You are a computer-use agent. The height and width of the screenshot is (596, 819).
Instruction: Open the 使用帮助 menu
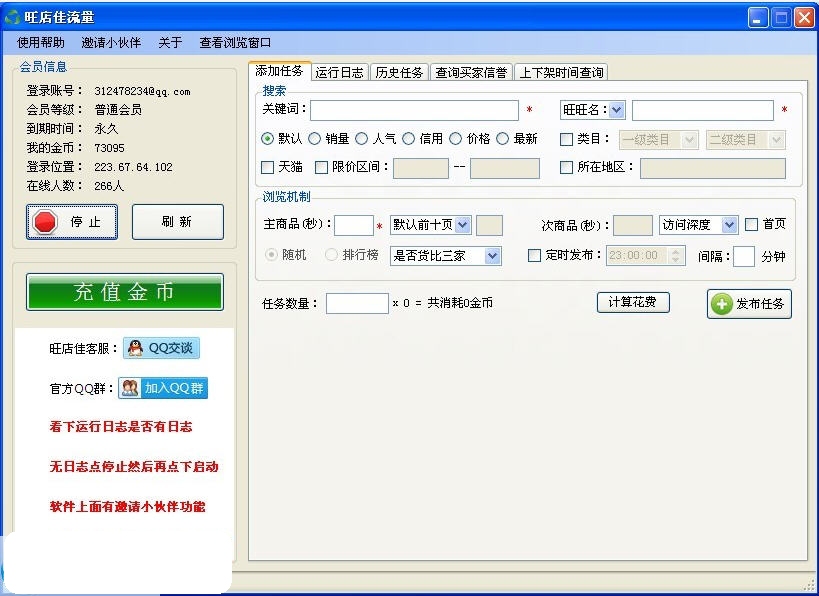pos(41,43)
